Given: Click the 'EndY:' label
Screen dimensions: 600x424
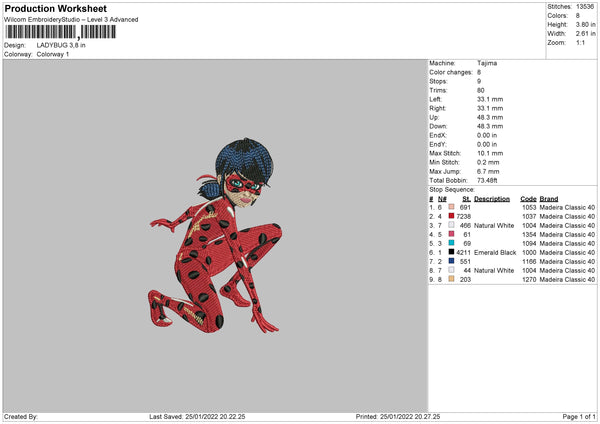Looking at the screenshot, I should tap(438, 144).
